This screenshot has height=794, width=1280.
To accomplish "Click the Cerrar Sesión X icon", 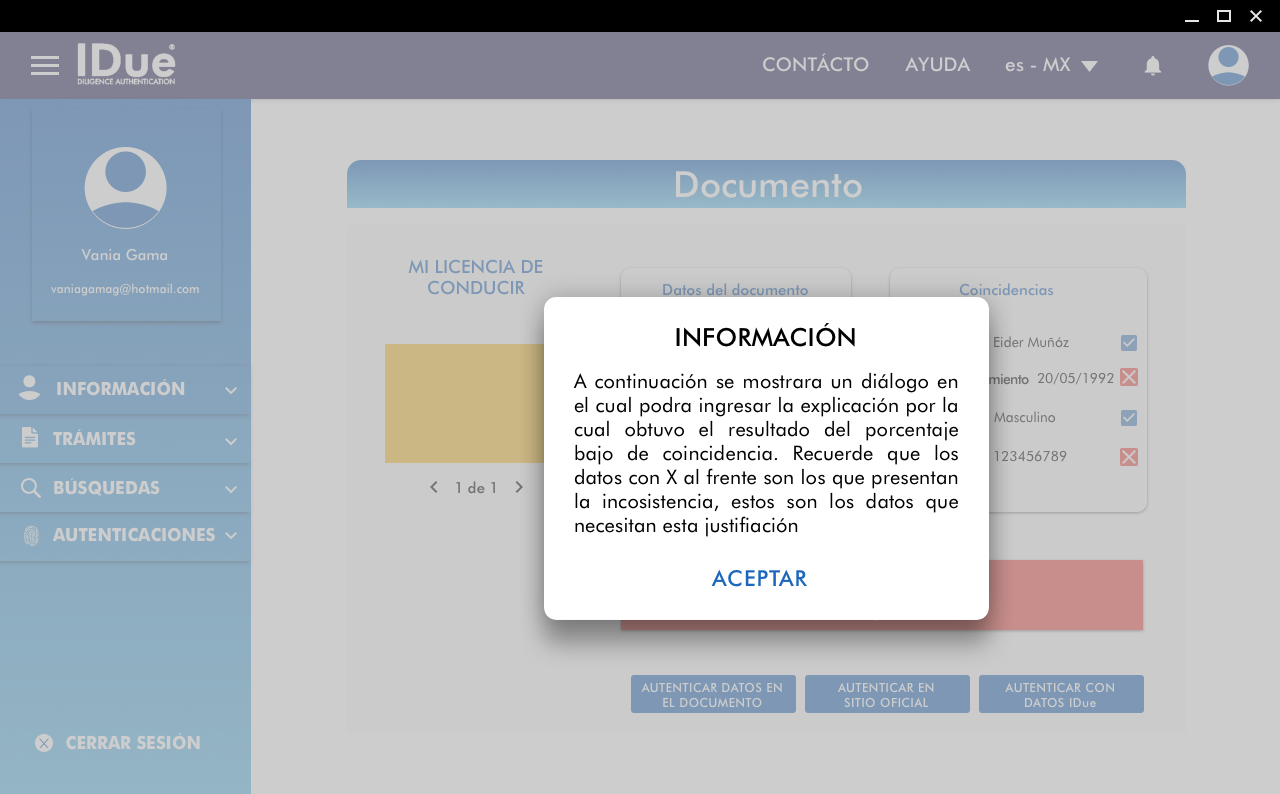I will 44,743.
